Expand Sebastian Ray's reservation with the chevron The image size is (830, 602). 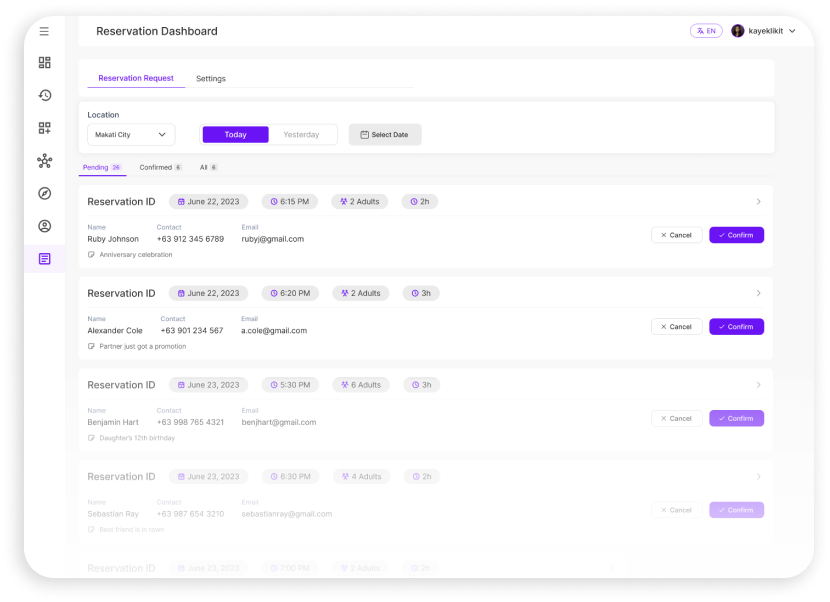(x=759, y=477)
